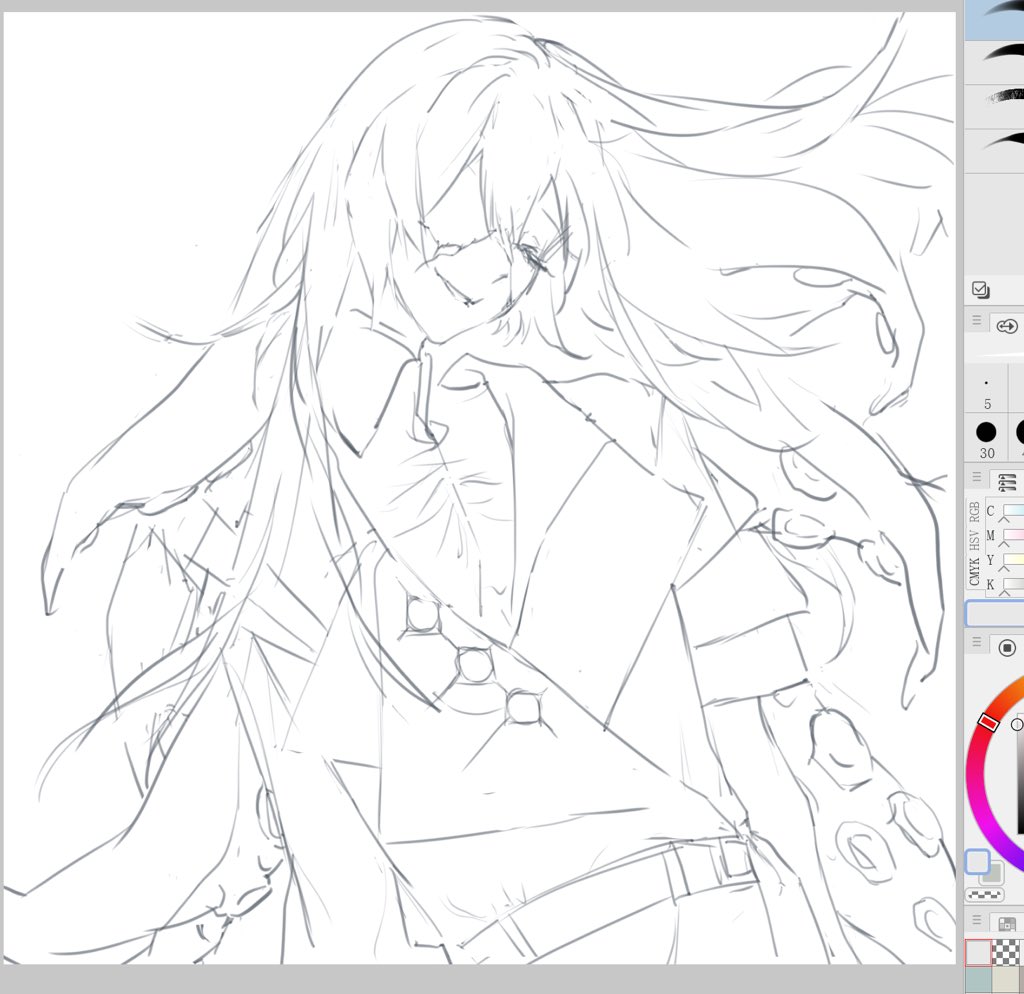Adjust the K black slider
This screenshot has width=1024, height=994.
1014,585
